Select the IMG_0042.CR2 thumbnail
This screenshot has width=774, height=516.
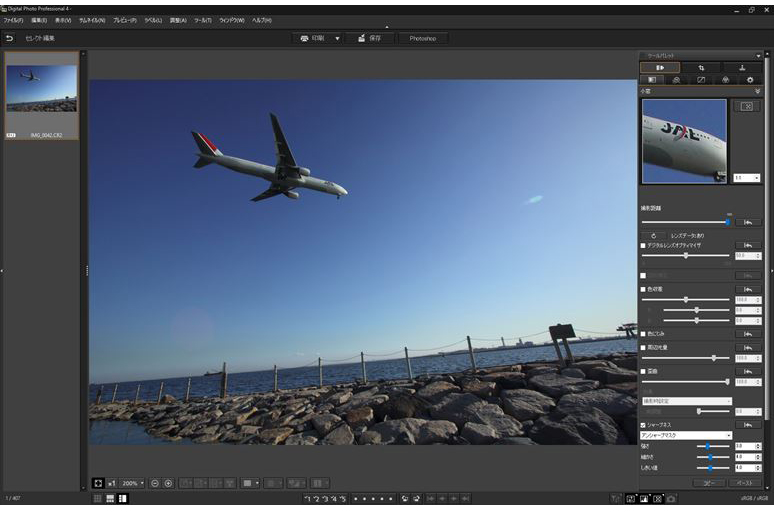point(41,96)
